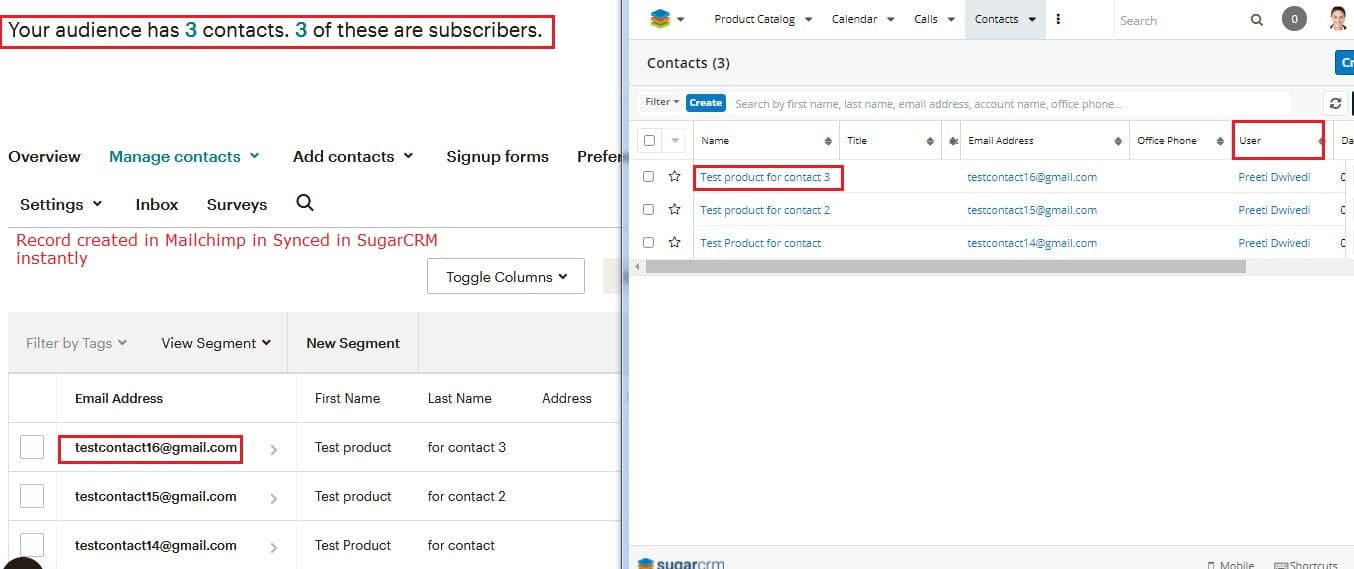
Task: Expand the Calls module dropdown arrow
Action: point(951,19)
